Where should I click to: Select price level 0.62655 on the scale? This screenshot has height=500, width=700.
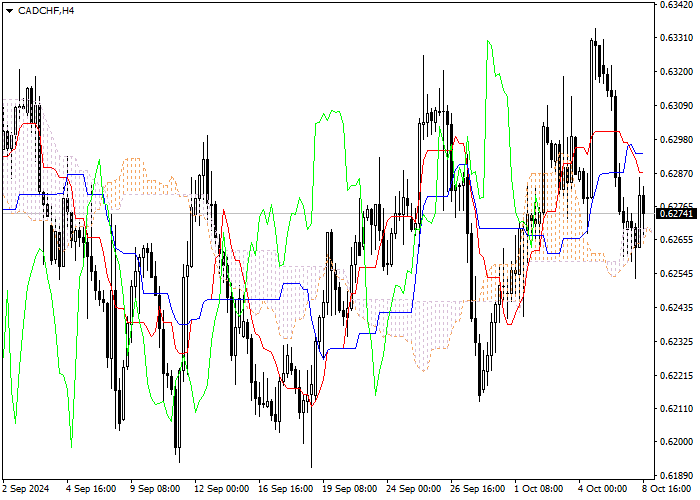[676, 240]
